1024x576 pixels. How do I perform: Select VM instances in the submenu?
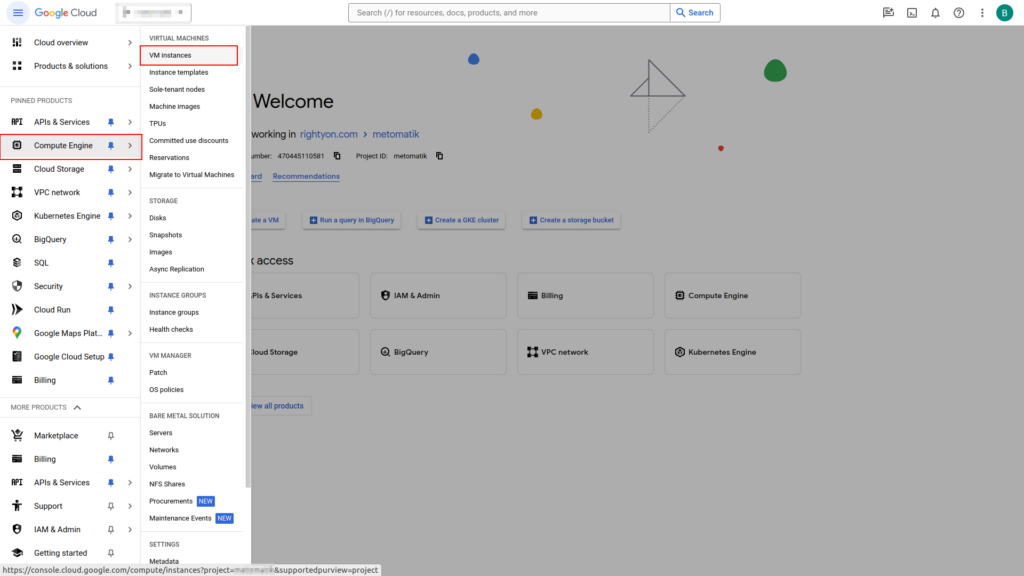click(170, 55)
